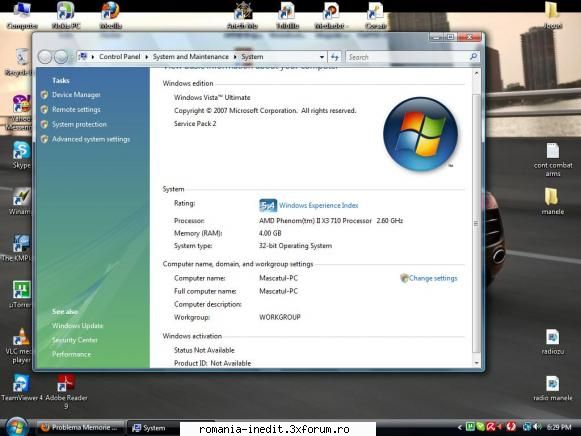Click 32-bit Operating System value

click(x=295, y=246)
